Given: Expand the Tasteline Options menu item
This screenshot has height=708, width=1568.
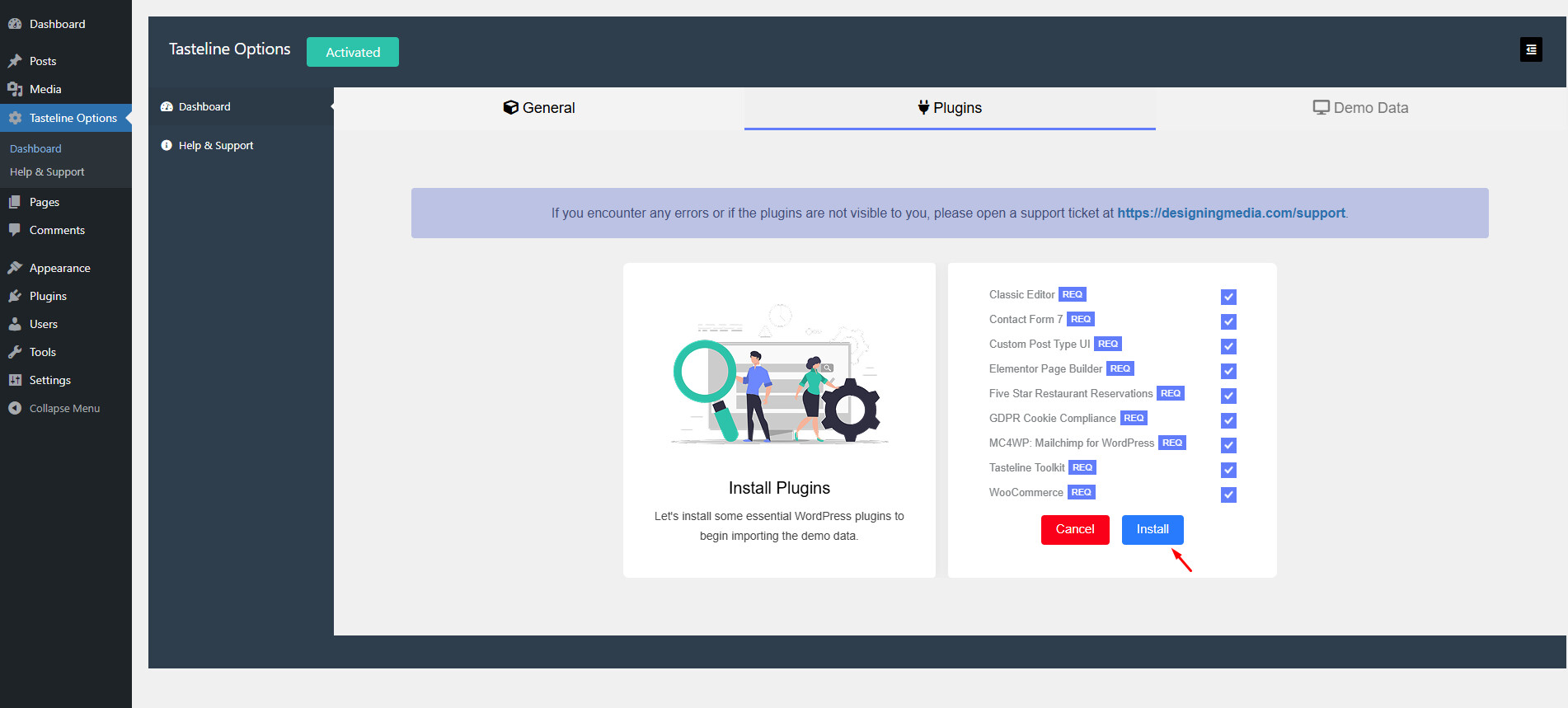Looking at the screenshot, I should pos(73,118).
